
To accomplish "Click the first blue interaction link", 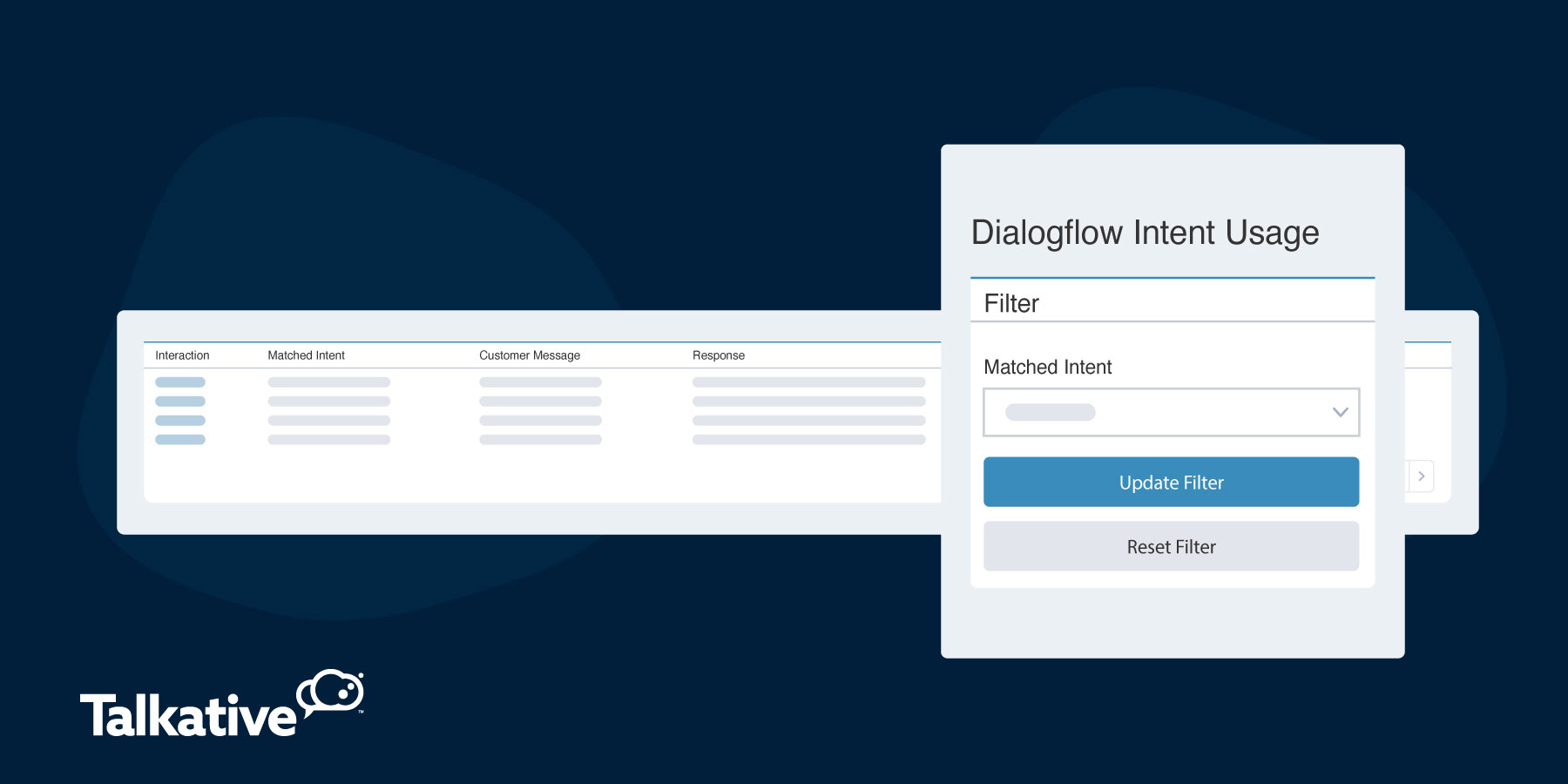I will coord(180,382).
